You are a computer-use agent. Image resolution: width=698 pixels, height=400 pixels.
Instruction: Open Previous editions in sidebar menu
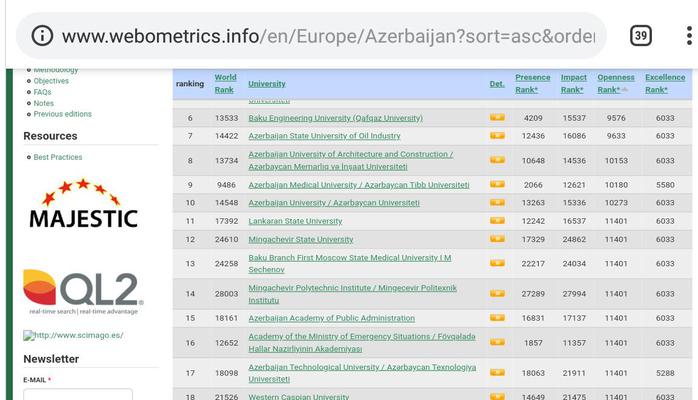click(62, 114)
